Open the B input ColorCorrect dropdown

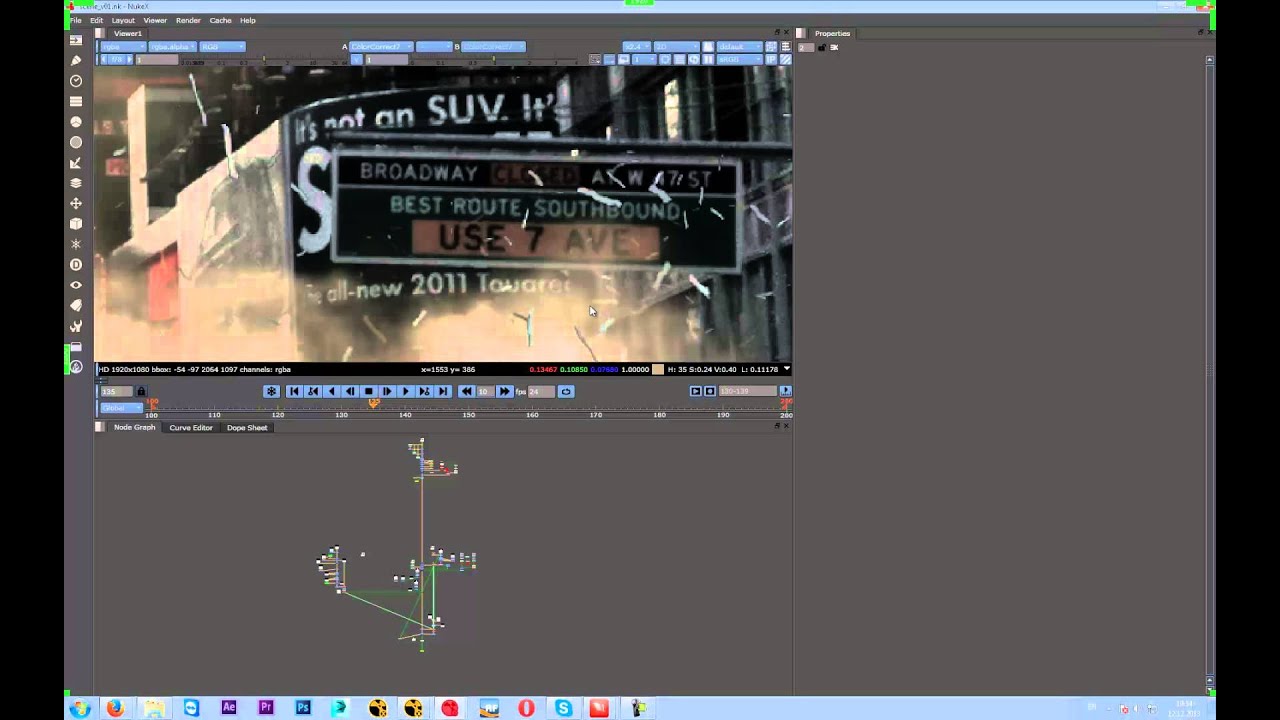click(493, 47)
